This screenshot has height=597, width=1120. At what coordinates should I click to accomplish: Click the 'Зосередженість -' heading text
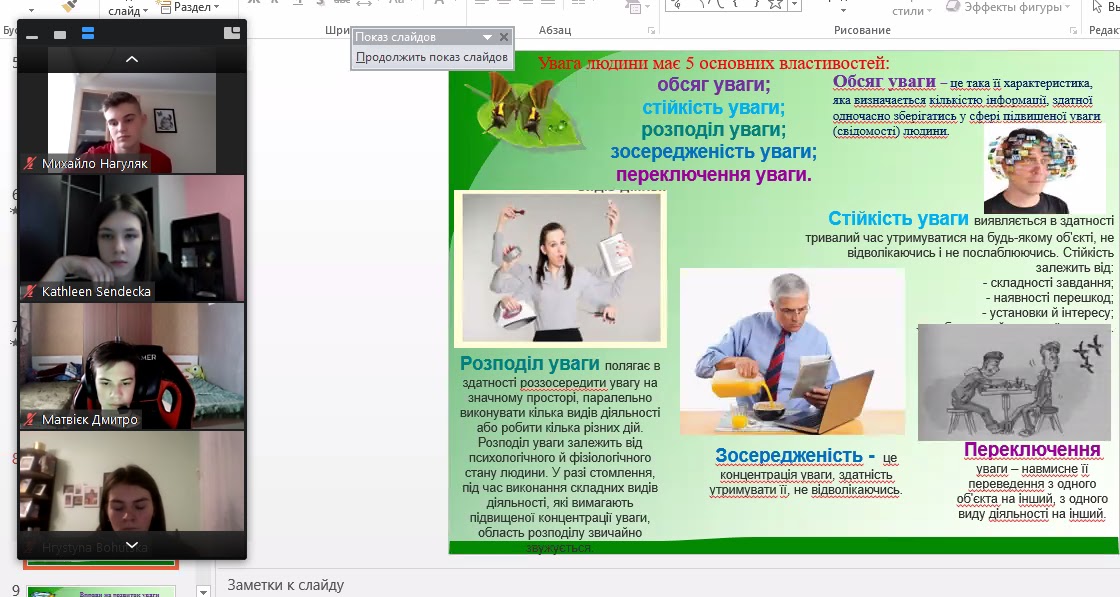pyautogui.click(x=795, y=455)
